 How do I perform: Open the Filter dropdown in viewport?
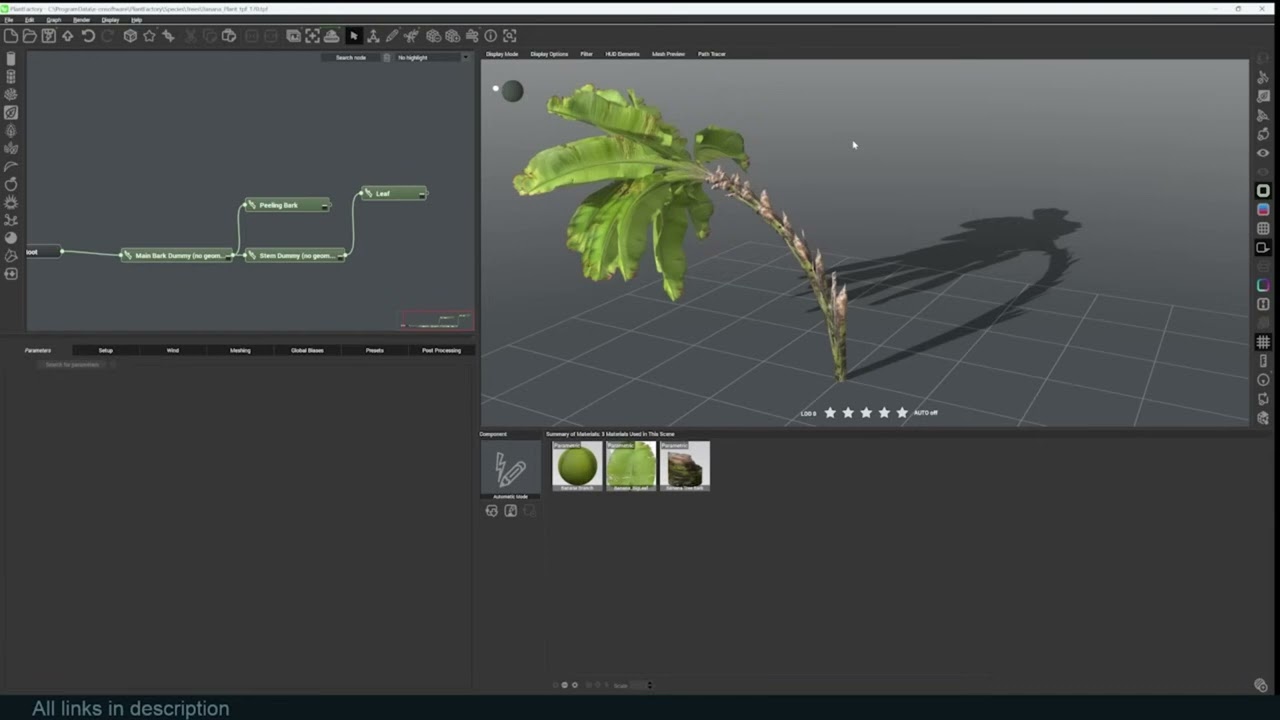pyautogui.click(x=586, y=54)
